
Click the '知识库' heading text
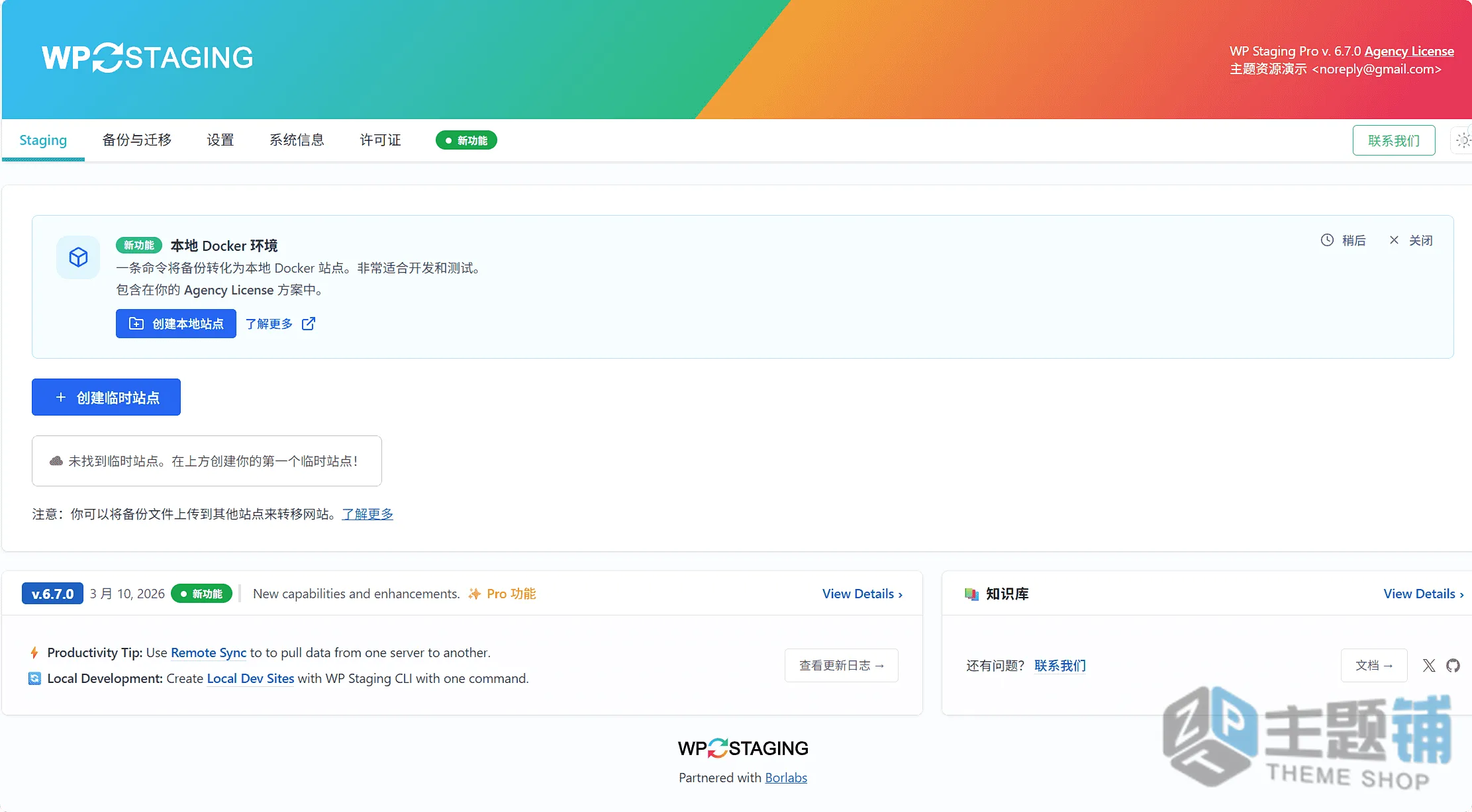click(1007, 594)
